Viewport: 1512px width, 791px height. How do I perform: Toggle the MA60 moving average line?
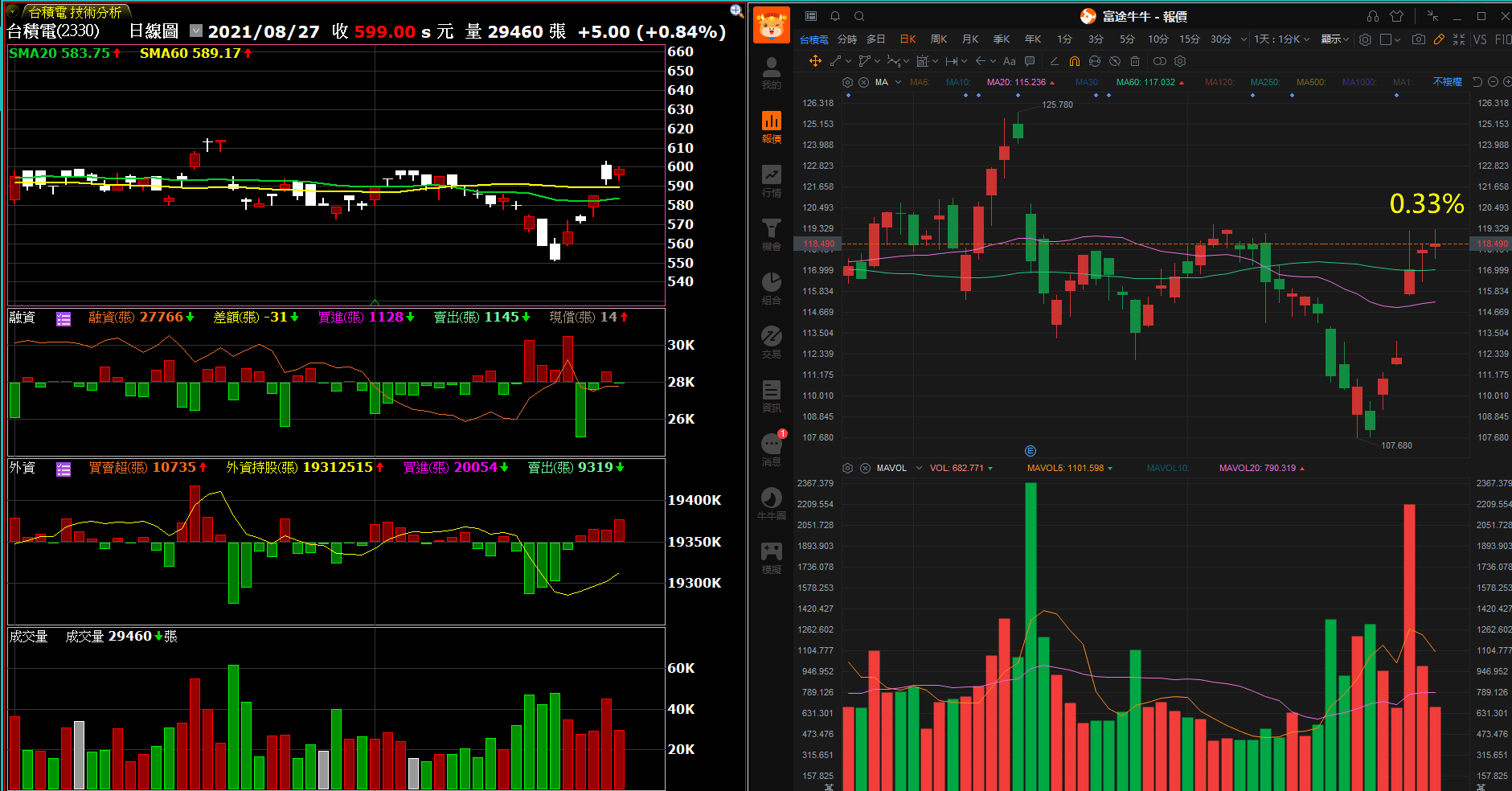pos(1149,82)
